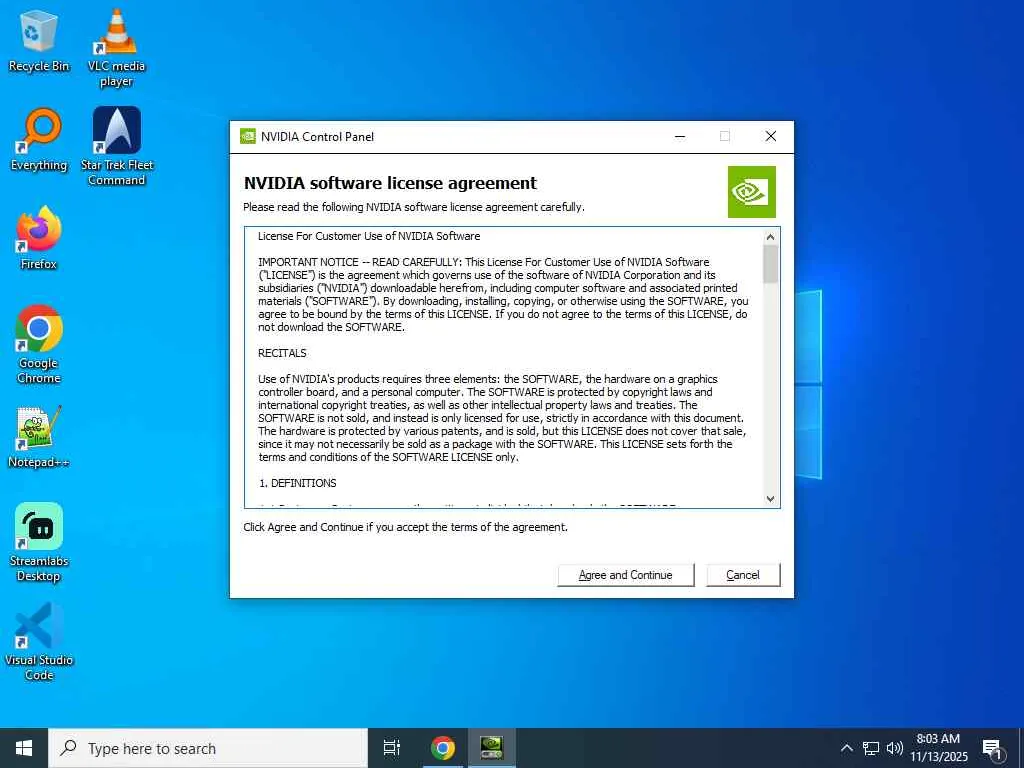Click the 'NVIDIA software license agreement' heading

[391, 184]
